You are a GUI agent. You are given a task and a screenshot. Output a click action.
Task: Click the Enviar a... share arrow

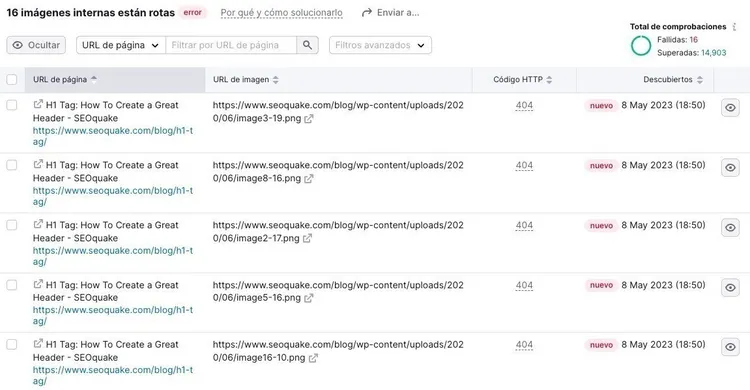[366, 13]
